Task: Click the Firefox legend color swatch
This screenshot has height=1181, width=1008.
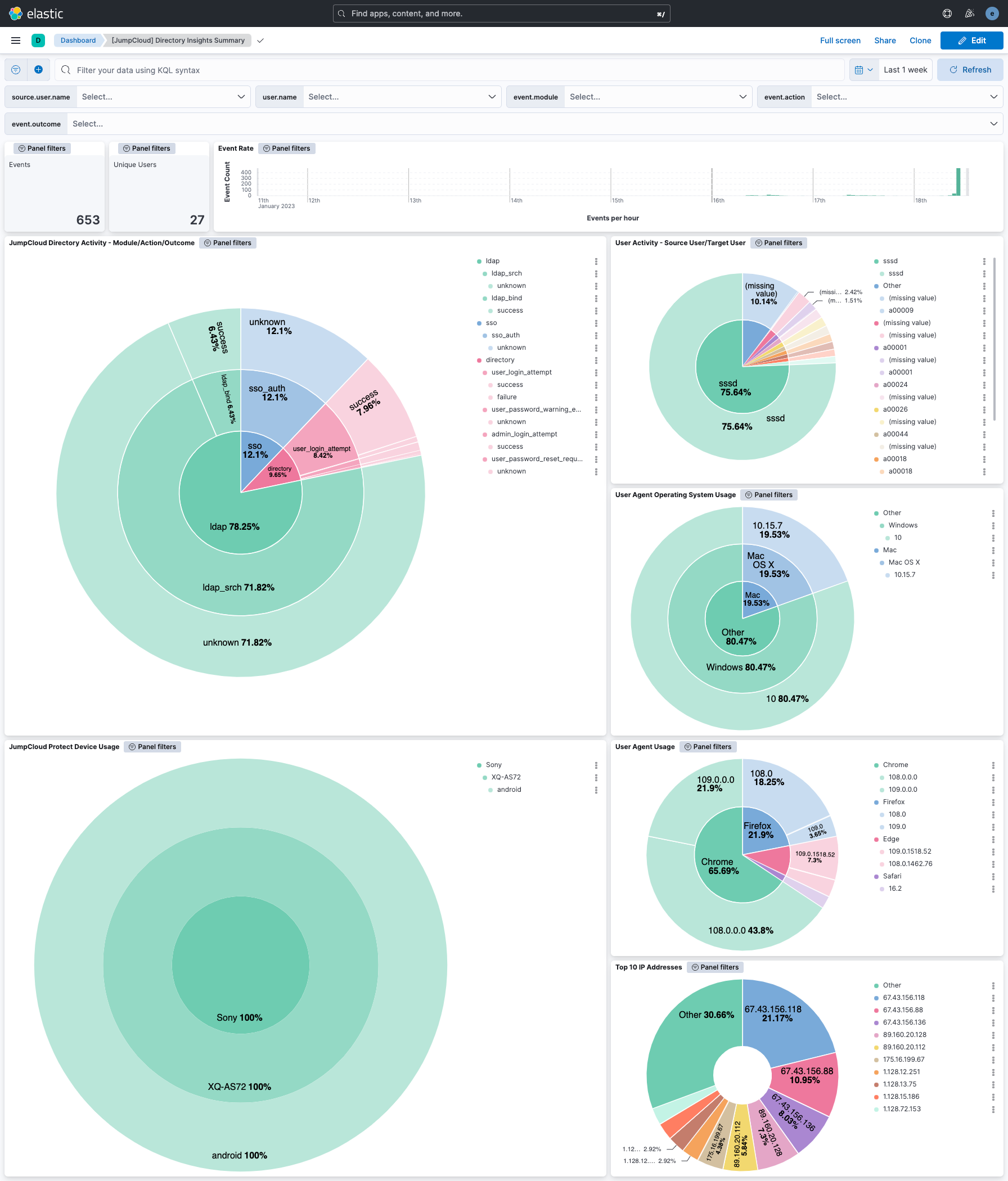Action: click(x=876, y=801)
